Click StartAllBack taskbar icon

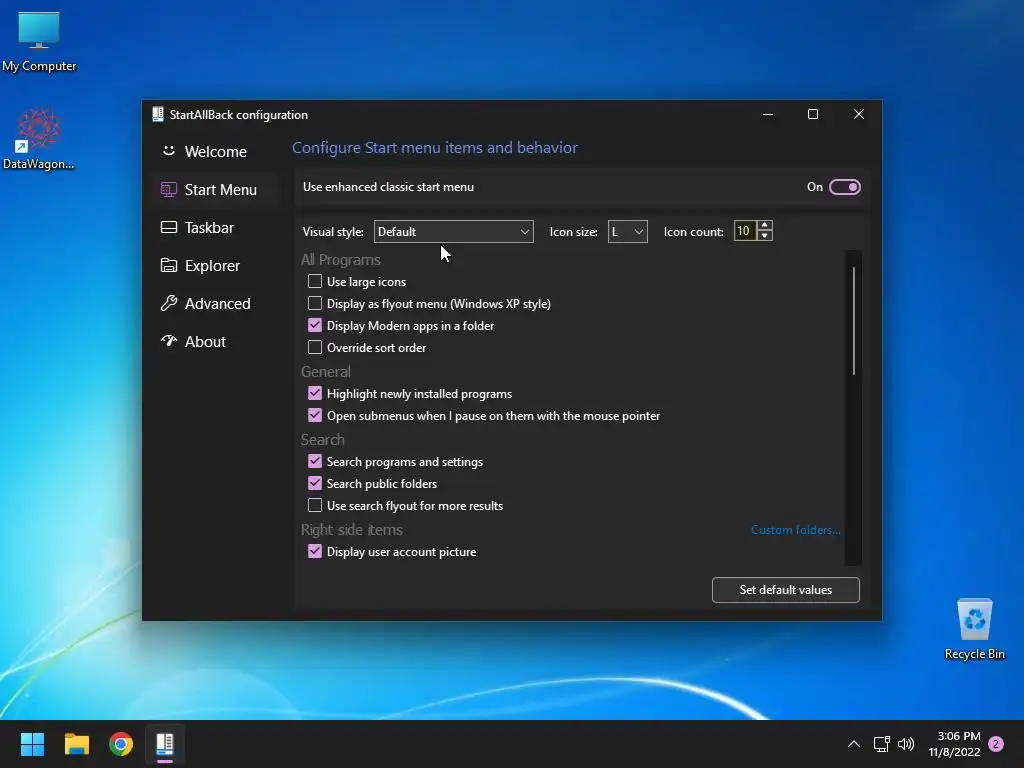click(x=165, y=744)
